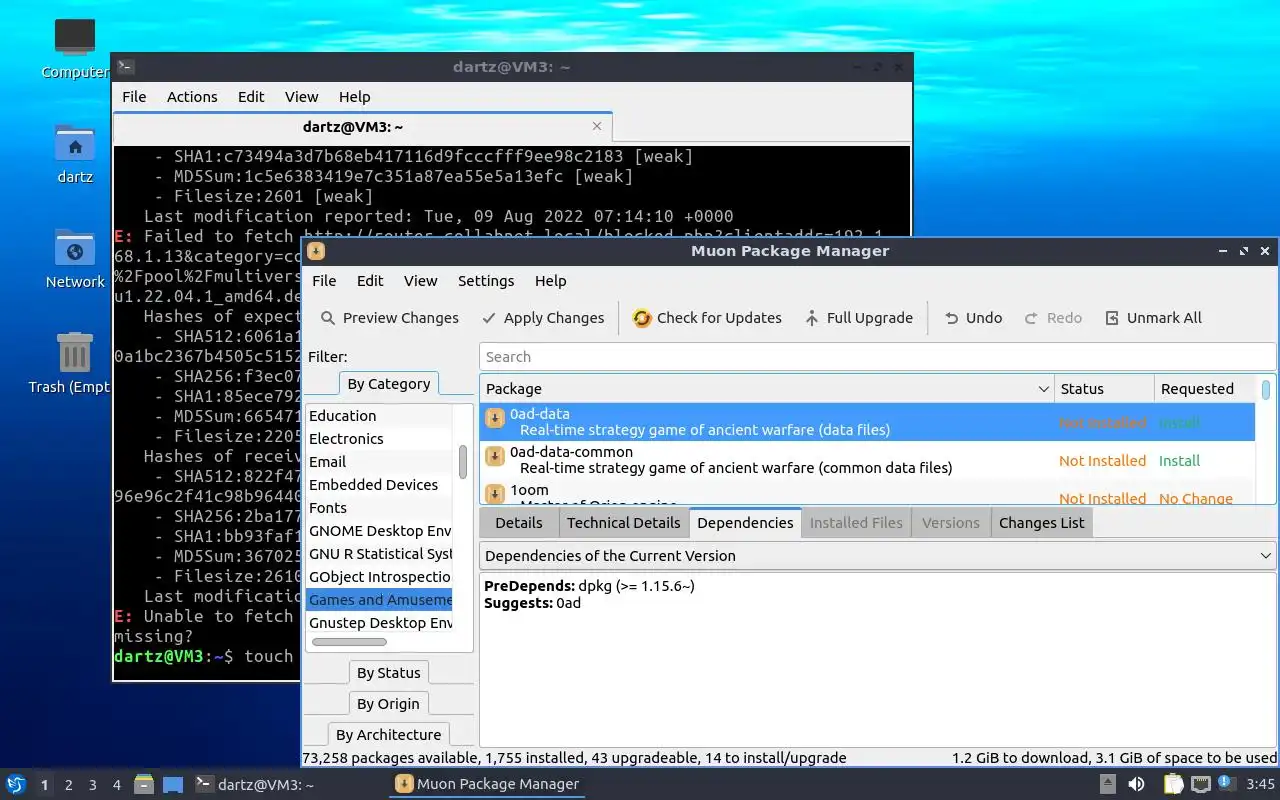Open the terminal Actions menu
1280x800 pixels.
tap(192, 97)
